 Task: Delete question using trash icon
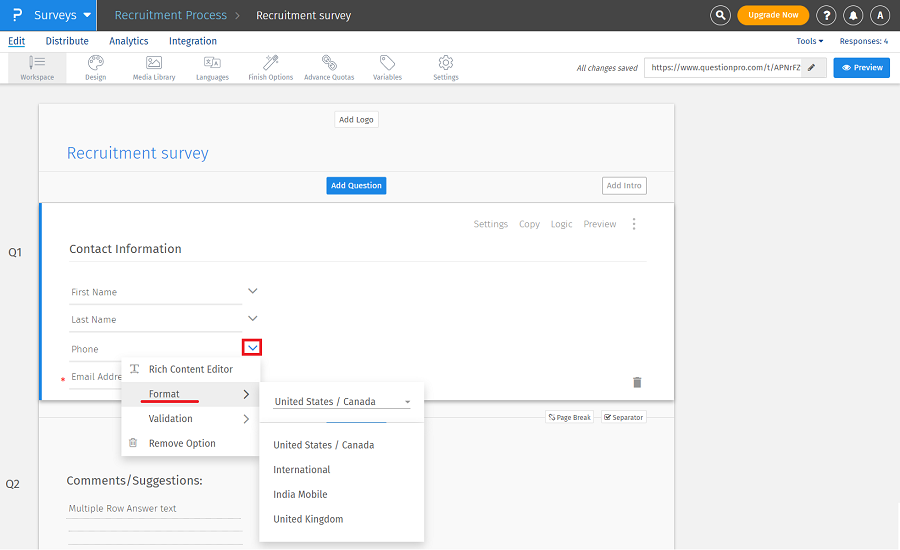point(637,382)
